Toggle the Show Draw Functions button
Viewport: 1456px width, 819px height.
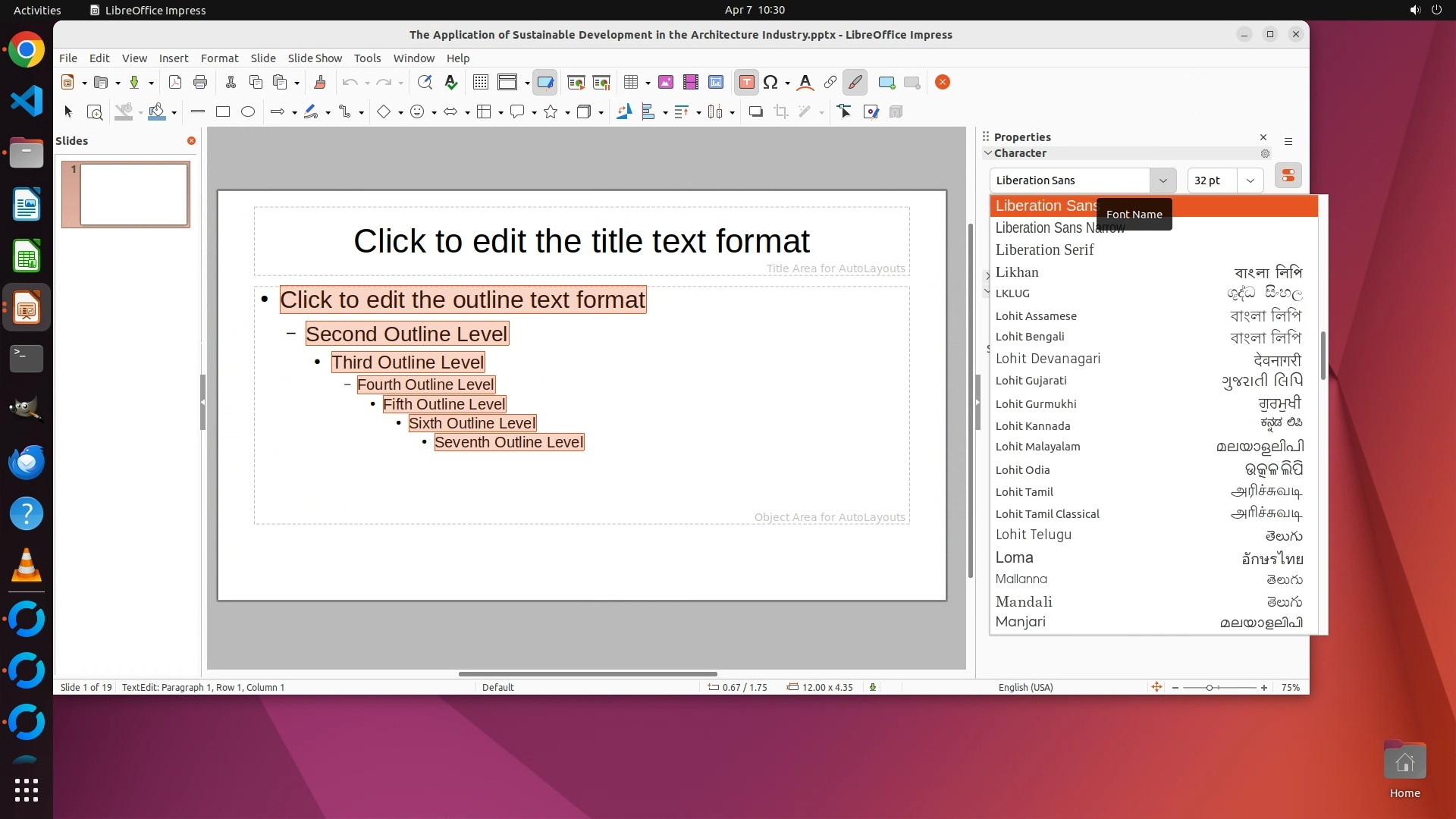[855, 83]
